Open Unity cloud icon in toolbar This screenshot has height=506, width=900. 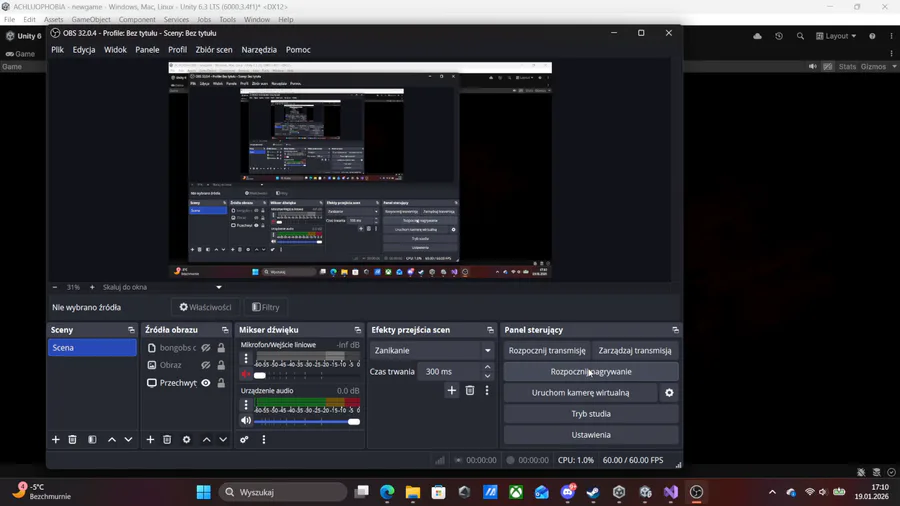(x=758, y=36)
